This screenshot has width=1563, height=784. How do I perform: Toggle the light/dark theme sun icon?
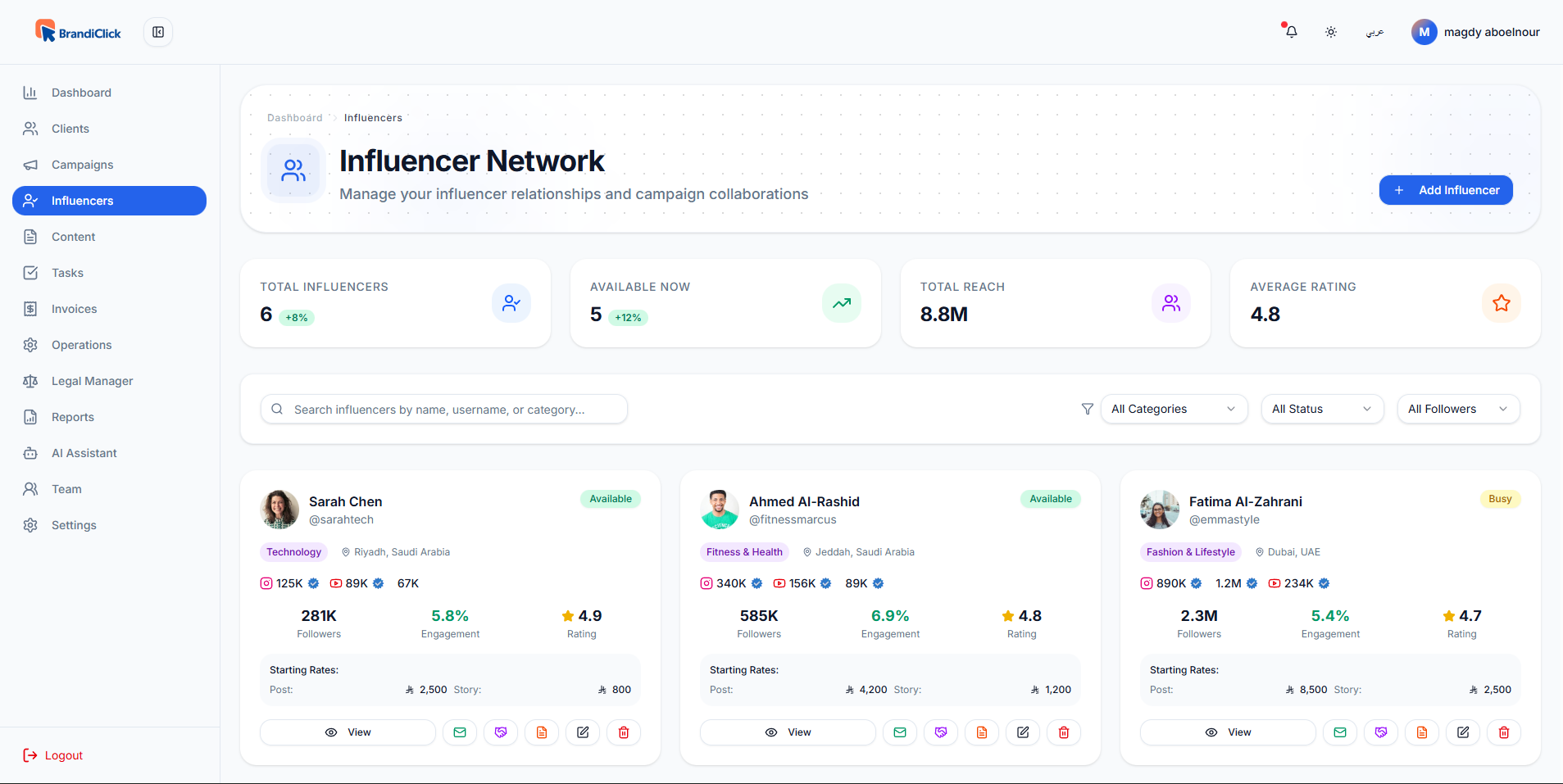[1330, 32]
